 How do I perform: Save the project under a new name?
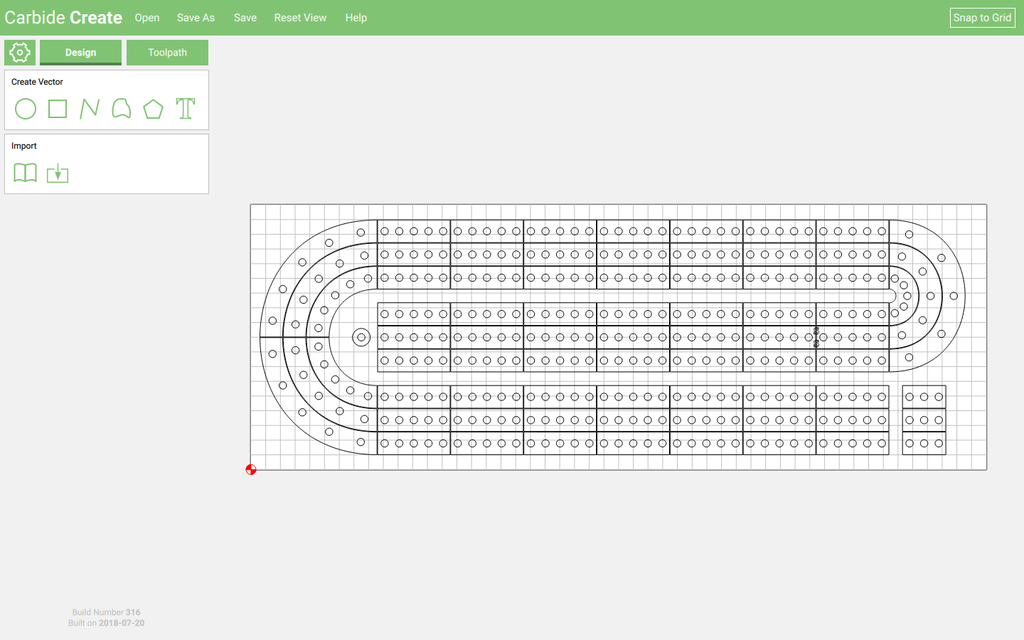(195, 17)
